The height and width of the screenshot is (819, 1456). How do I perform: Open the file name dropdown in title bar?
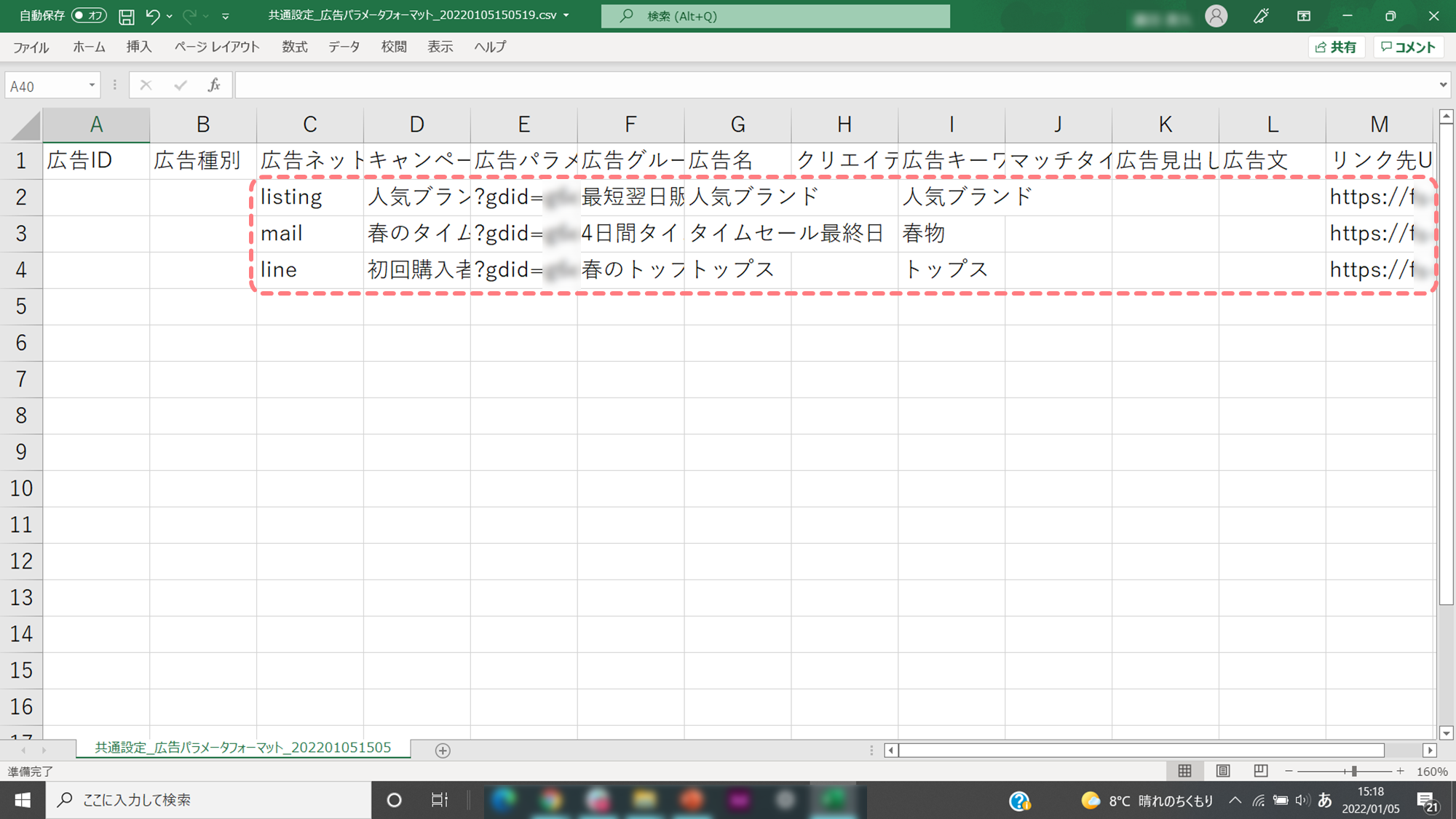[x=566, y=15]
